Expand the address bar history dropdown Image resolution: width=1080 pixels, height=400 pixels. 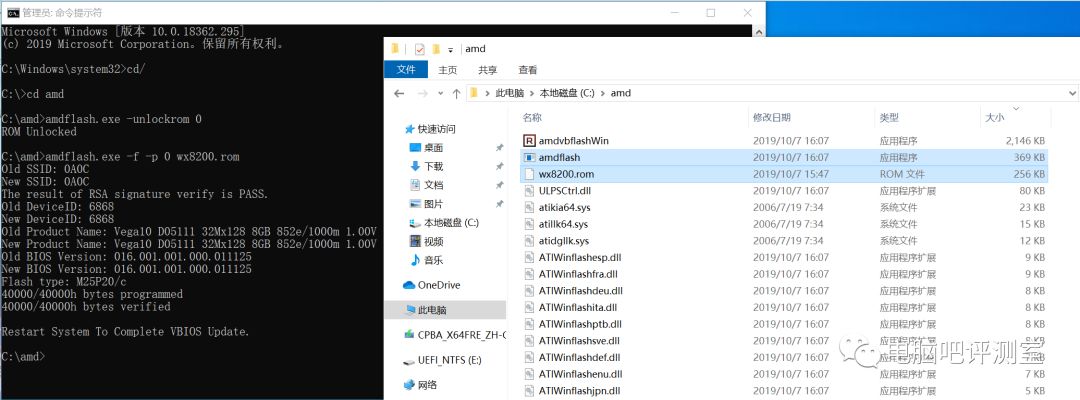[1072, 93]
